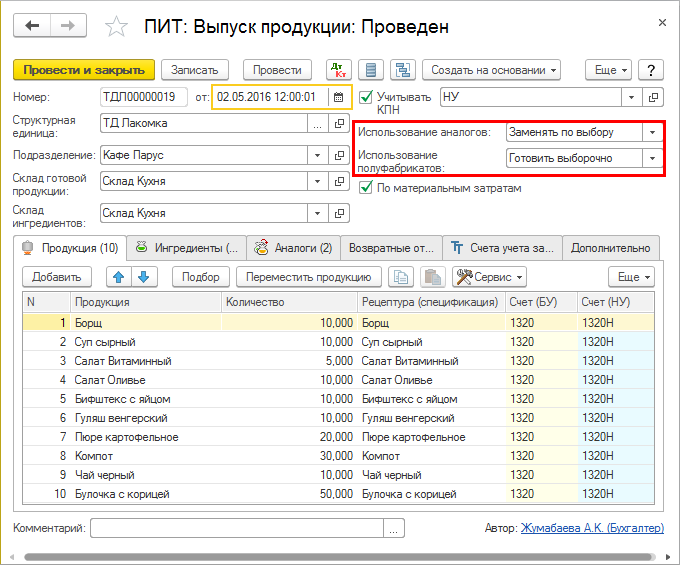Toggle По материальным затратам checkbox

(366, 188)
